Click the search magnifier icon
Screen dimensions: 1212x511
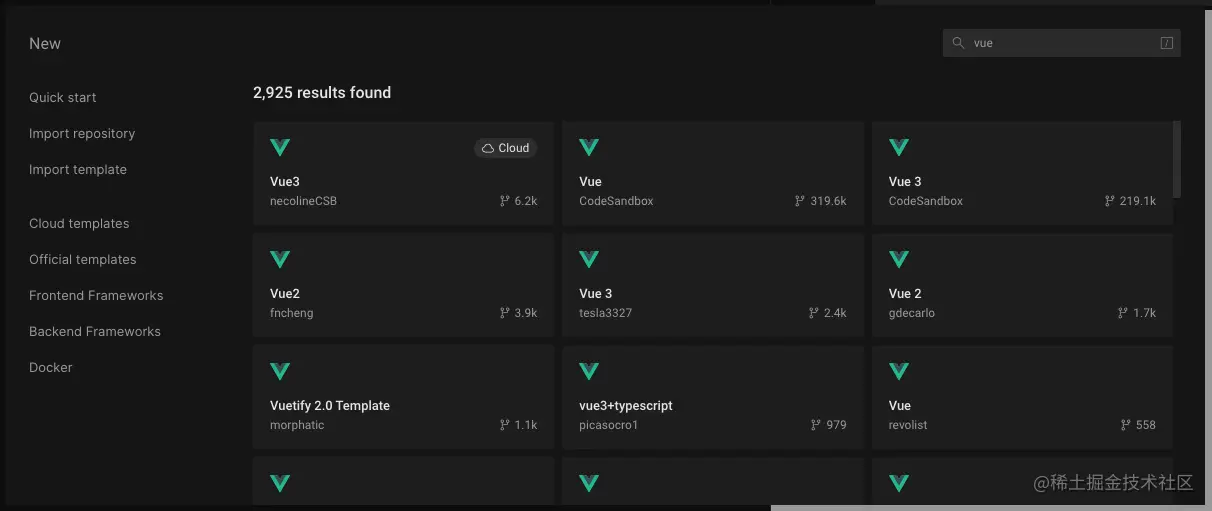(x=958, y=43)
